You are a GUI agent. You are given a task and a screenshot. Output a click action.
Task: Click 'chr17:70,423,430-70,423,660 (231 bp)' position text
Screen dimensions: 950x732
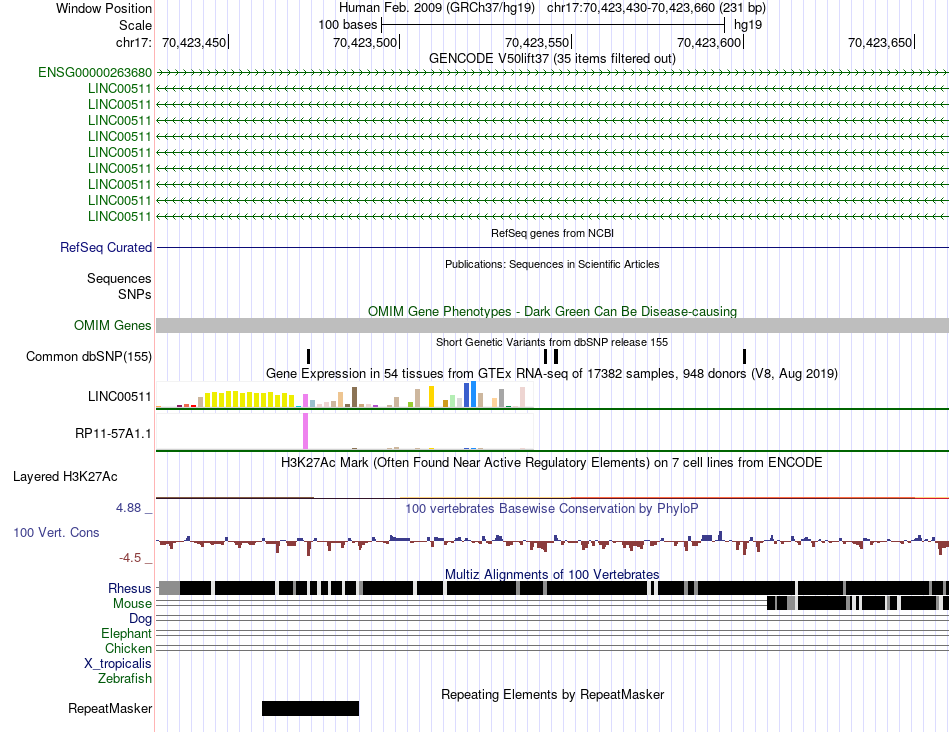coord(656,8)
